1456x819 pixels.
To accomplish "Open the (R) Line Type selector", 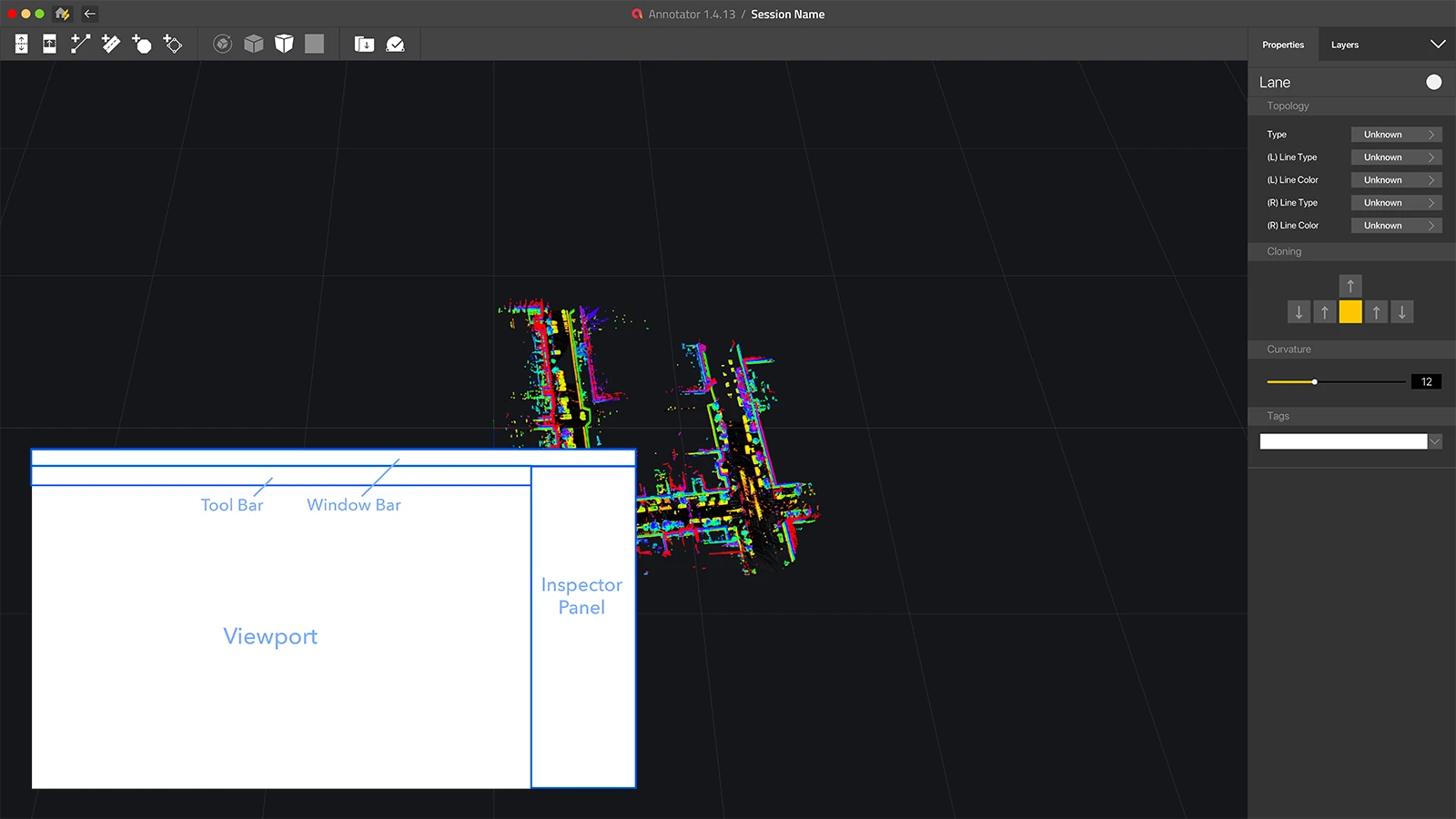I will [x=1396, y=203].
